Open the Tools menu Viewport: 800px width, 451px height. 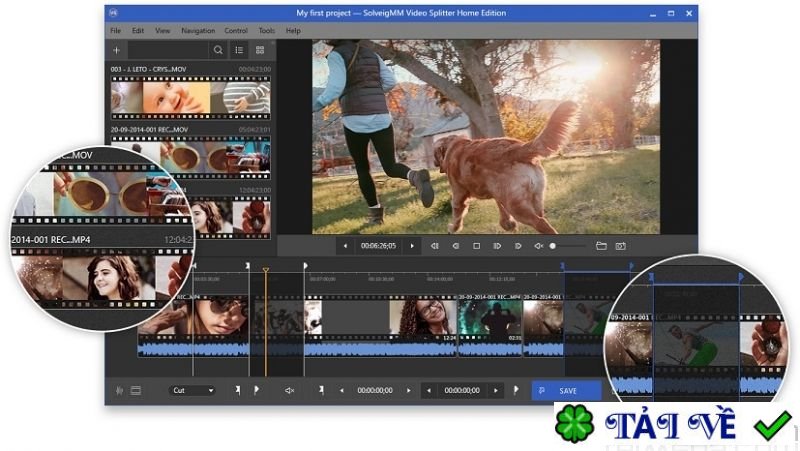coord(266,31)
